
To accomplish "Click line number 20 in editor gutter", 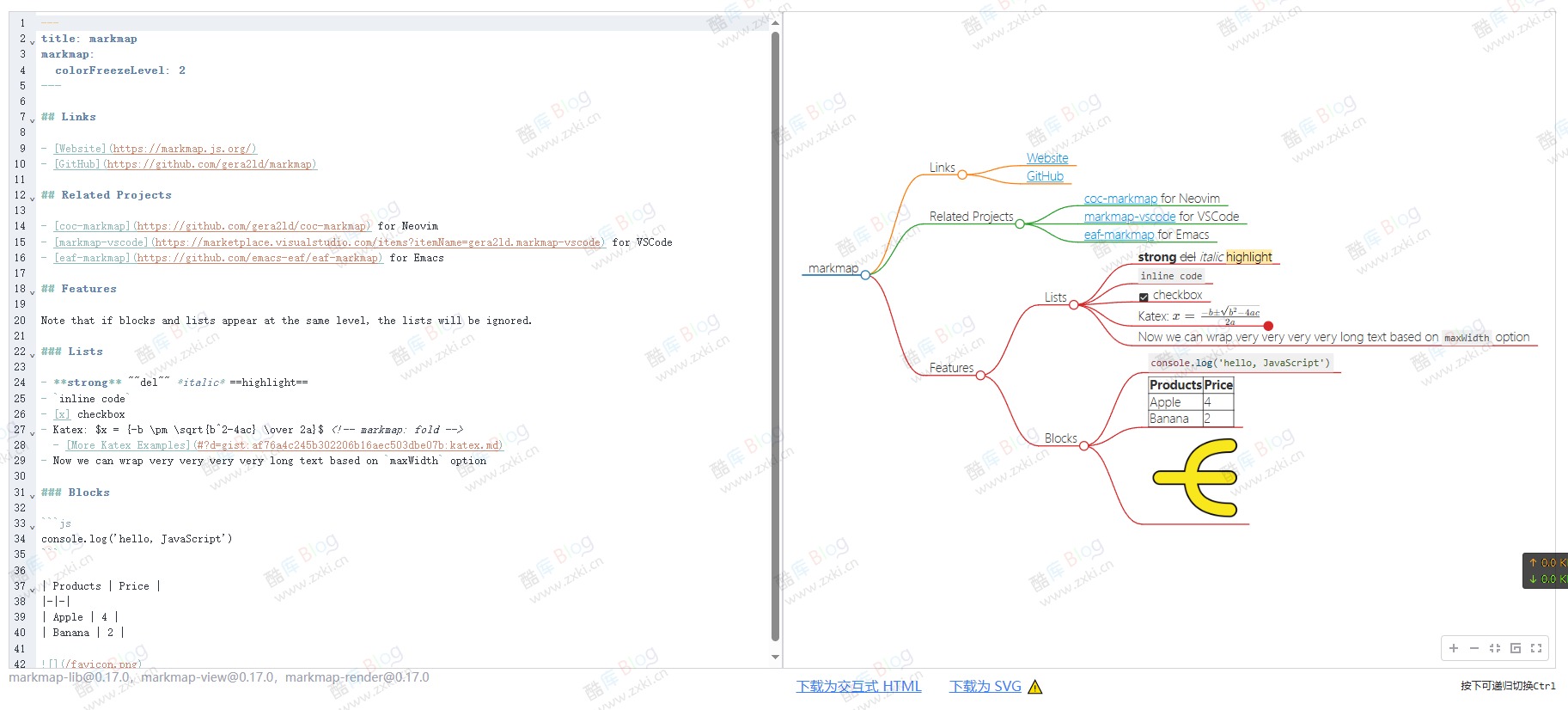I will pyautogui.click(x=20, y=321).
